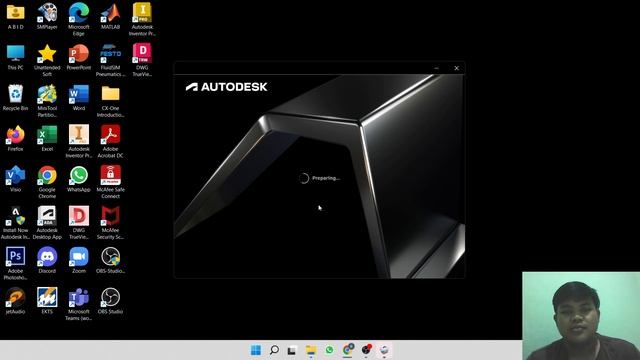This screenshot has height=360, width=640.
Task: Minimize the Autodesk installer window
Action: click(x=436, y=68)
